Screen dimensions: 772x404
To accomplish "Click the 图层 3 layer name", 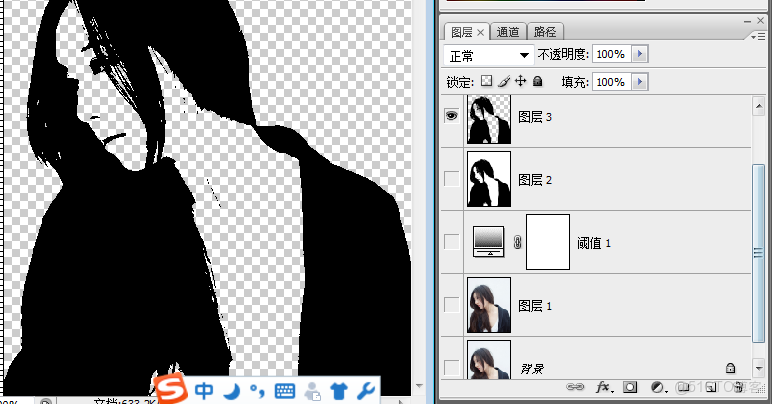I will pos(535,117).
